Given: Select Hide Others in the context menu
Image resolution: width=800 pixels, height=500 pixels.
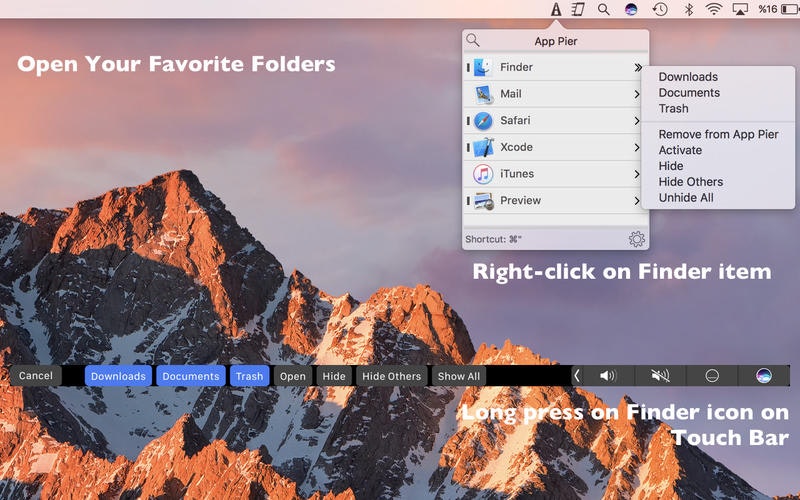Looking at the screenshot, I should pos(690,182).
